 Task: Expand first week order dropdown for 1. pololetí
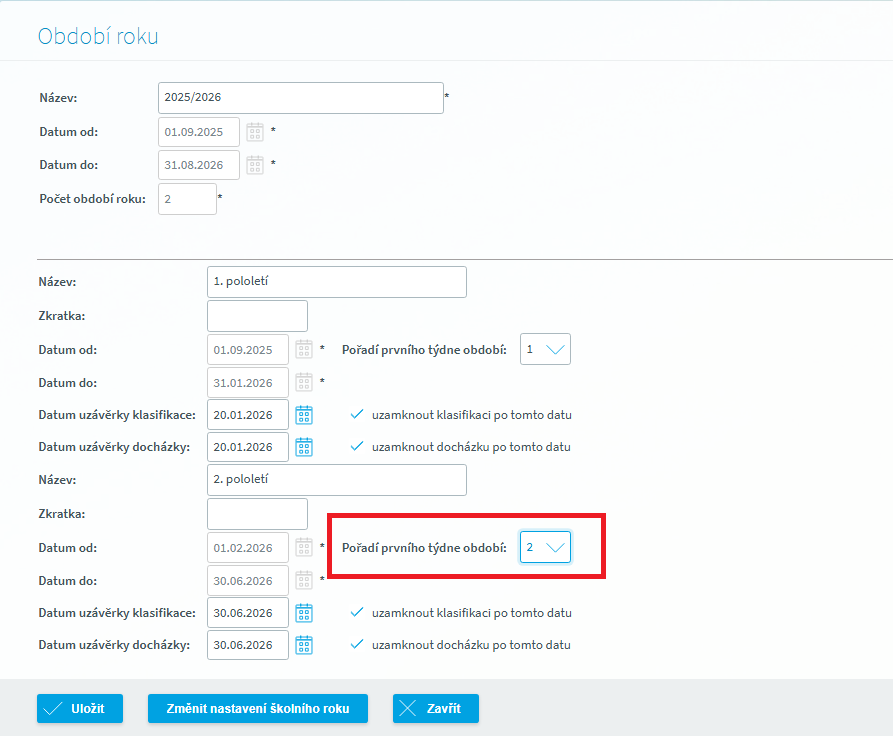pos(546,349)
